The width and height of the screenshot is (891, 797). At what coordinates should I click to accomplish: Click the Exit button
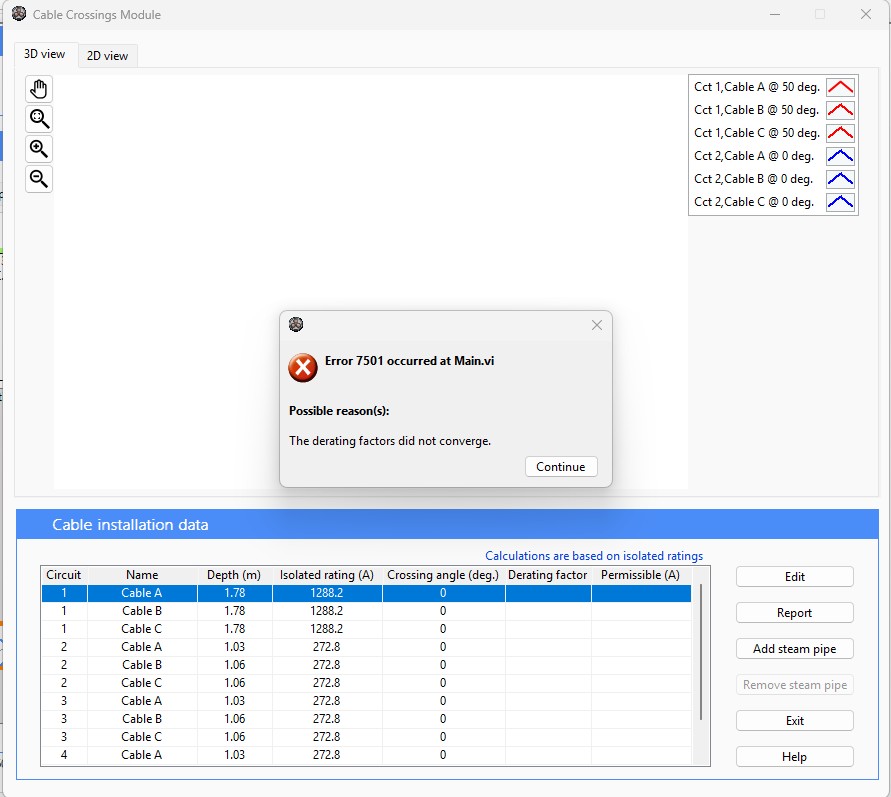click(794, 720)
